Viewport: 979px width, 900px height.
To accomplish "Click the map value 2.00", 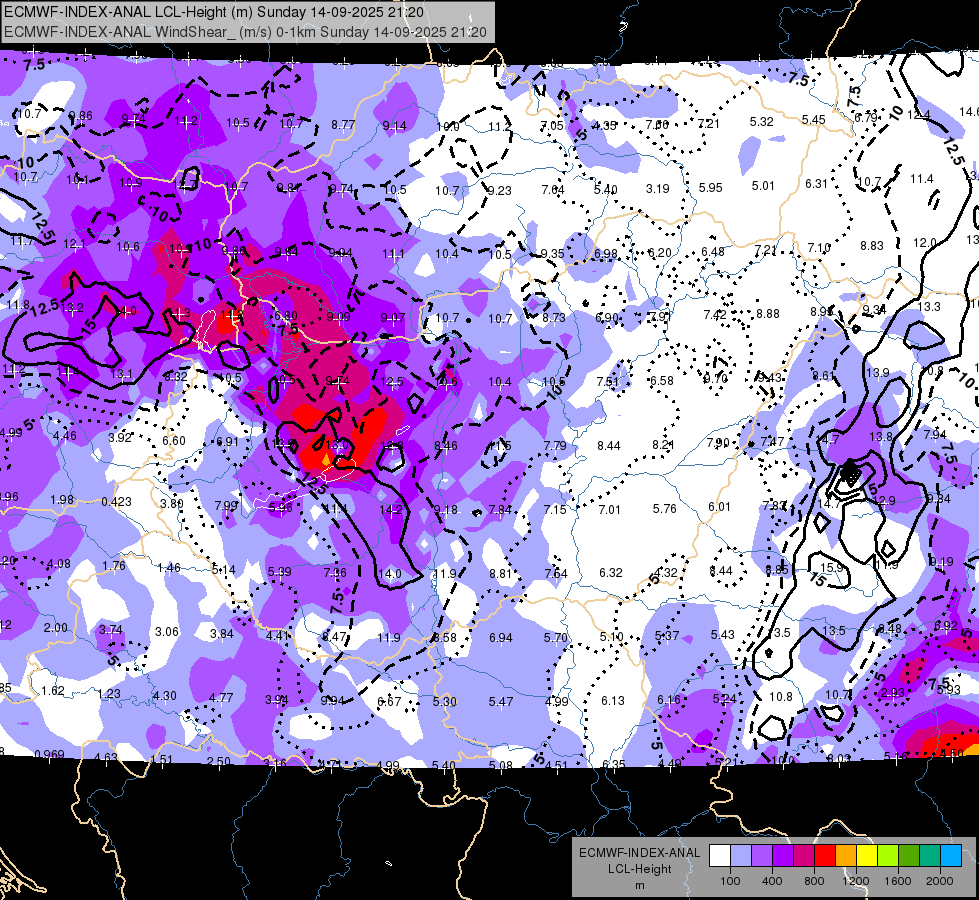I will pyautogui.click(x=56, y=628).
